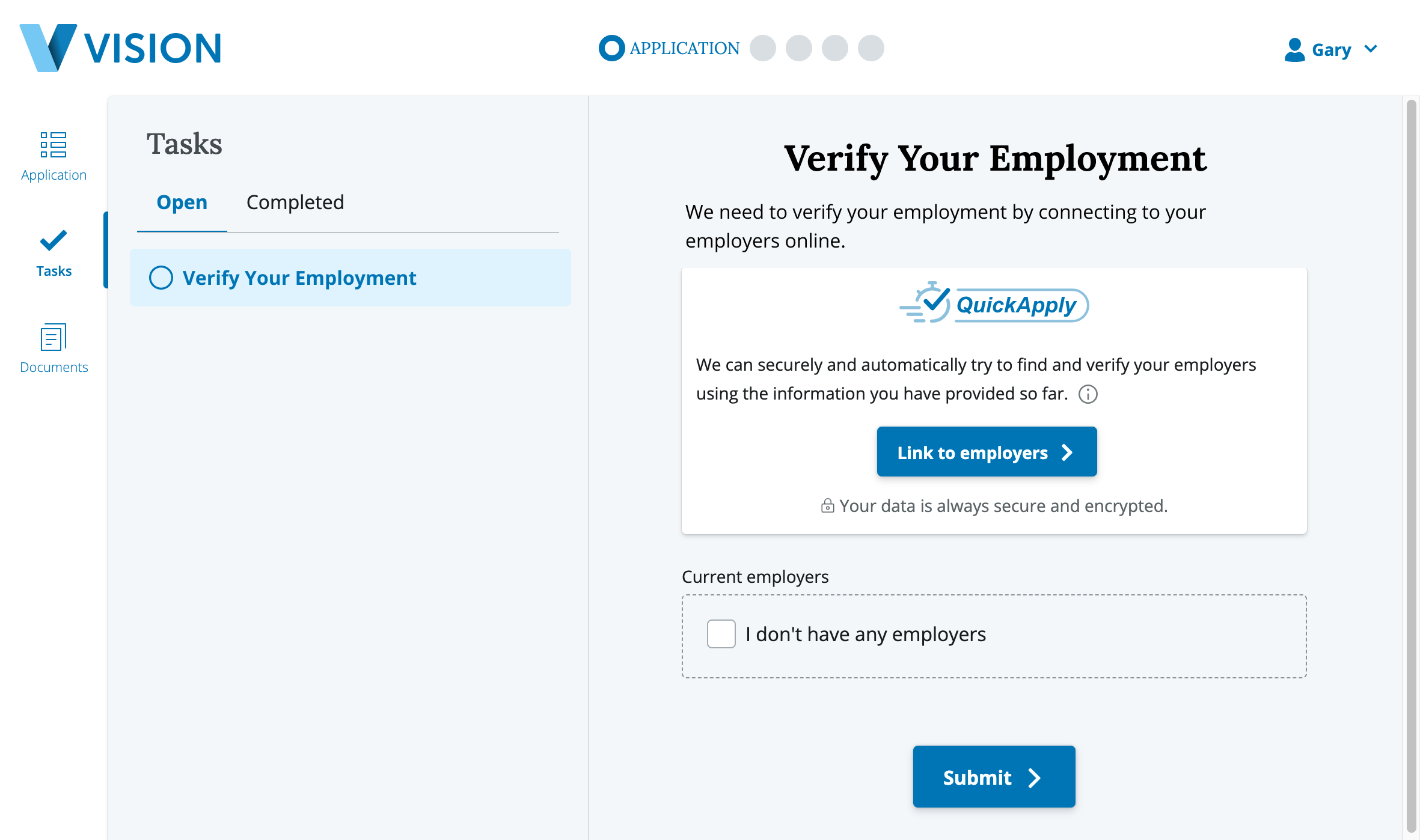
Task: Click the Vision logo icon
Action: (x=48, y=48)
